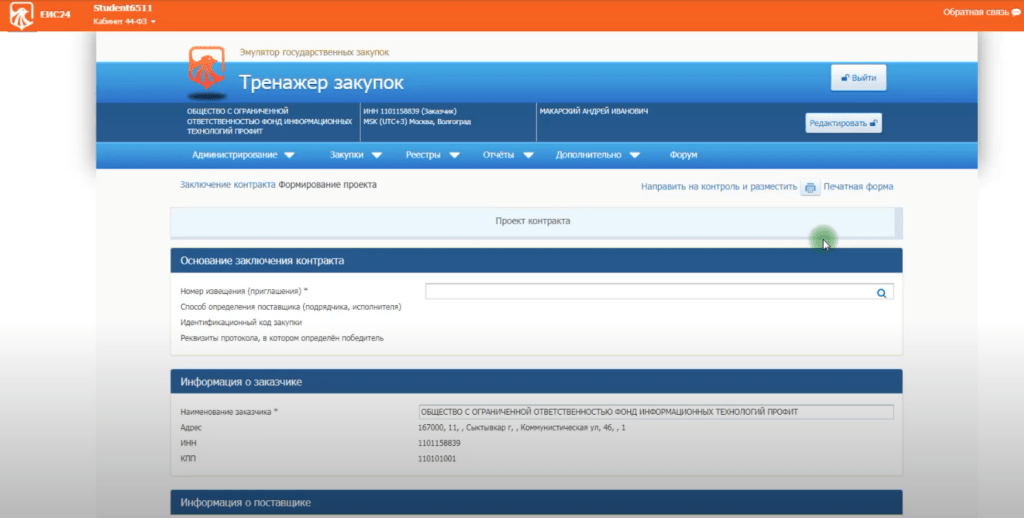This screenshot has width=1024, height=518.
Task: Expand the Дополнительно menu
Action: coord(597,155)
